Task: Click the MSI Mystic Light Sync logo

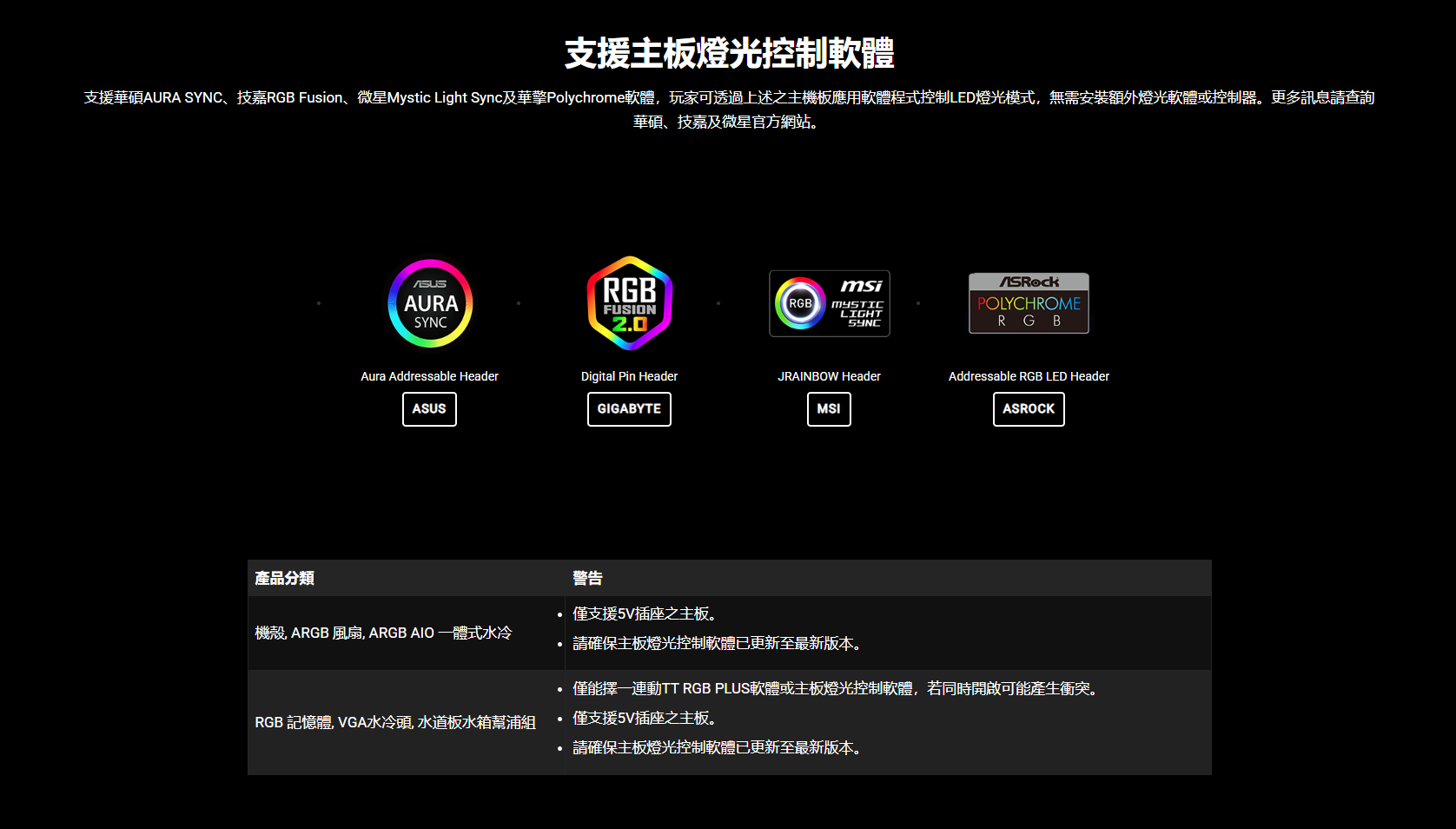Action: [829, 303]
